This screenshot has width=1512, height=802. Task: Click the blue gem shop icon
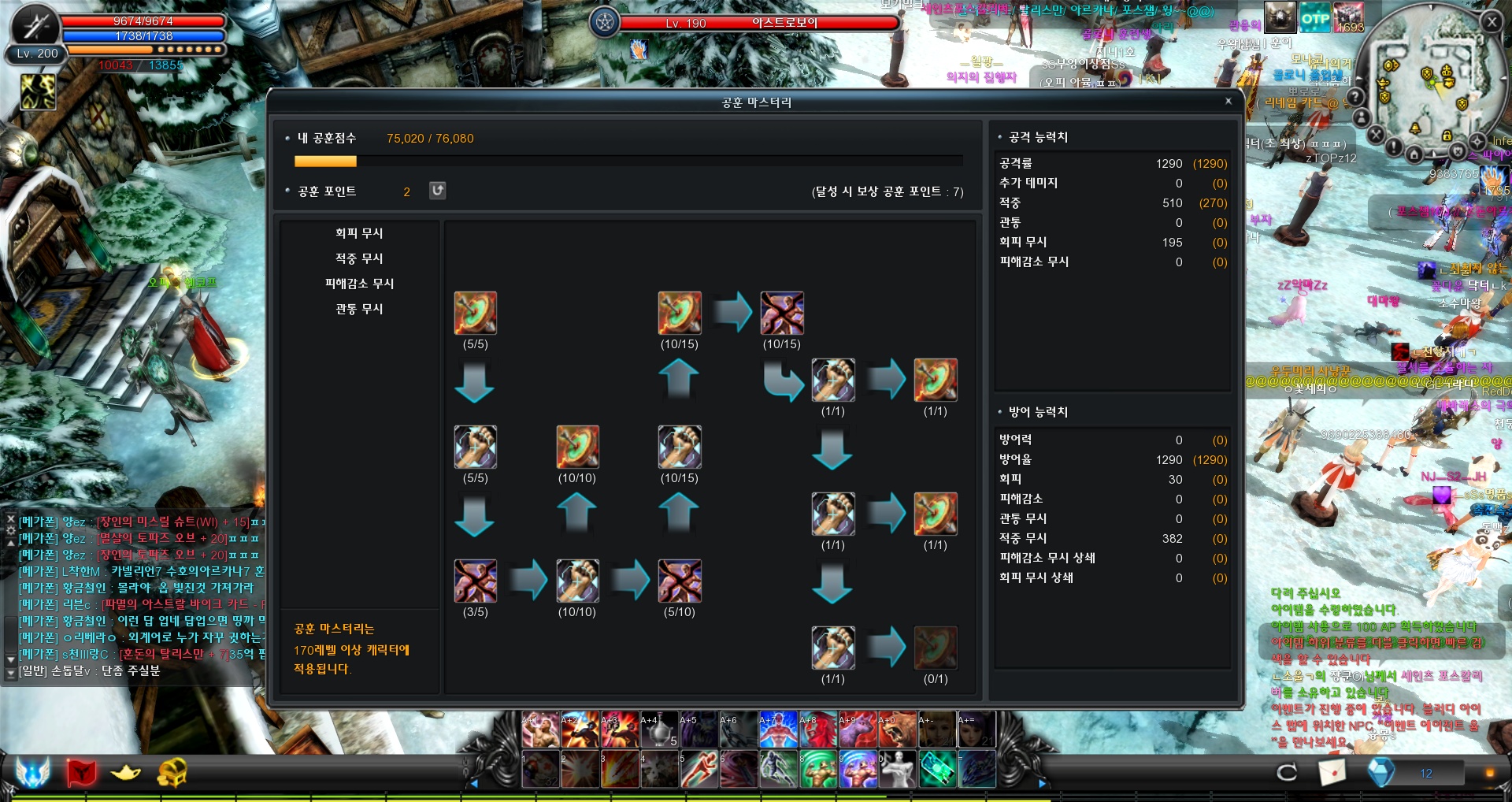1380,772
